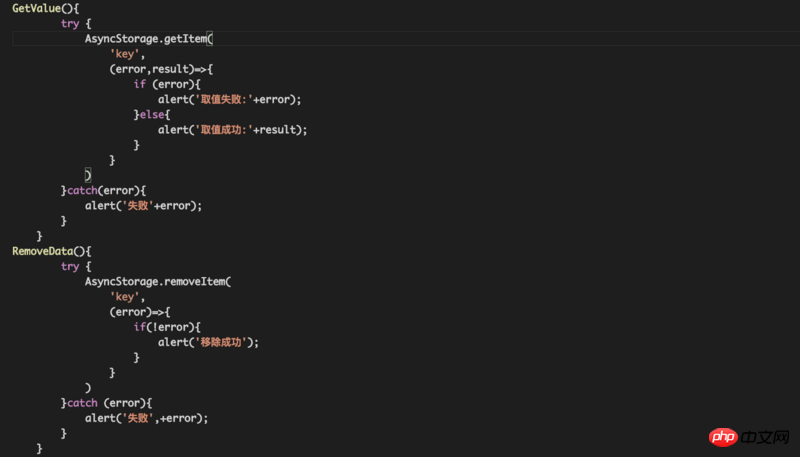Click the '移除成功' alert string
800x457 pixels.
221,342
